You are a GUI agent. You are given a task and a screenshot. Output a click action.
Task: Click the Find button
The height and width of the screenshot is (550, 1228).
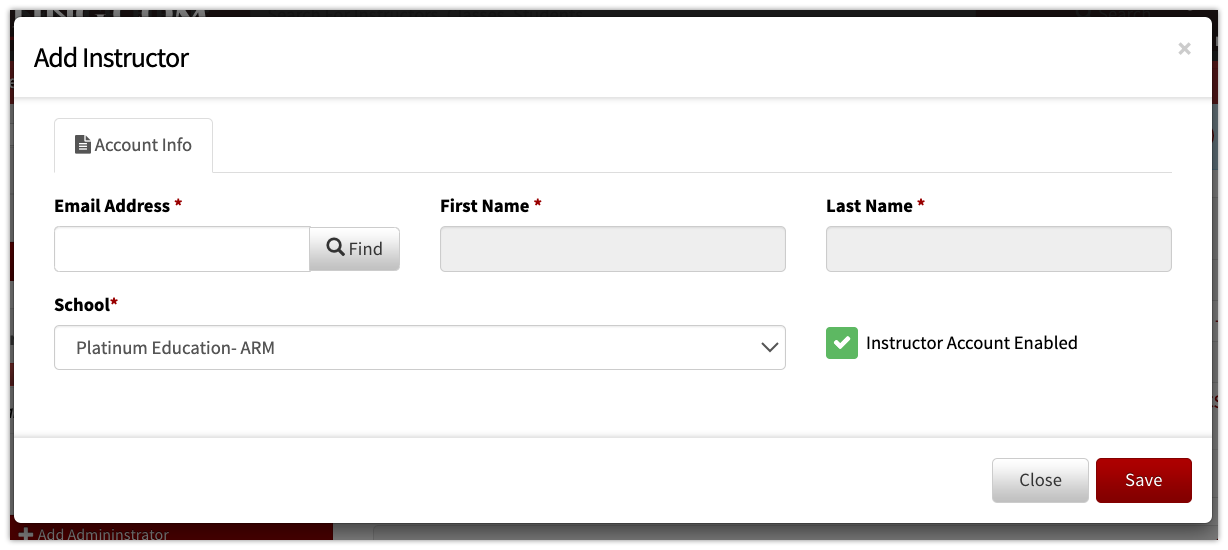click(x=354, y=249)
